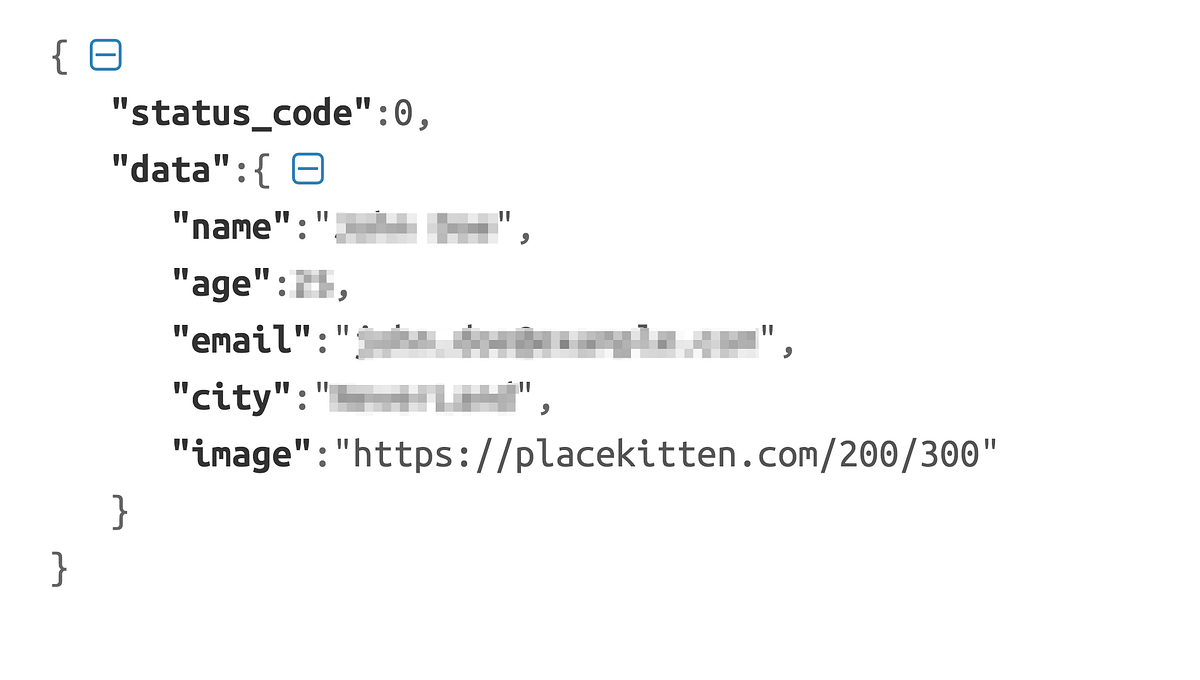This screenshot has width=1200, height=680.
Task: Click the opening brace after "data"
Action: point(262,171)
